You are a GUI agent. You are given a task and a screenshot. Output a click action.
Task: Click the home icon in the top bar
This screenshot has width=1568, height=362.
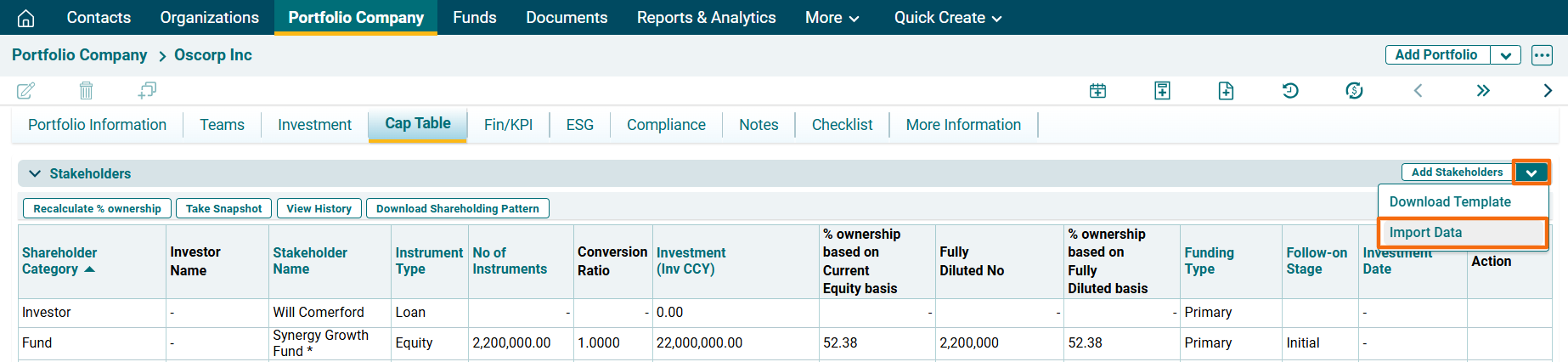pyautogui.click(x=26, y=18)
